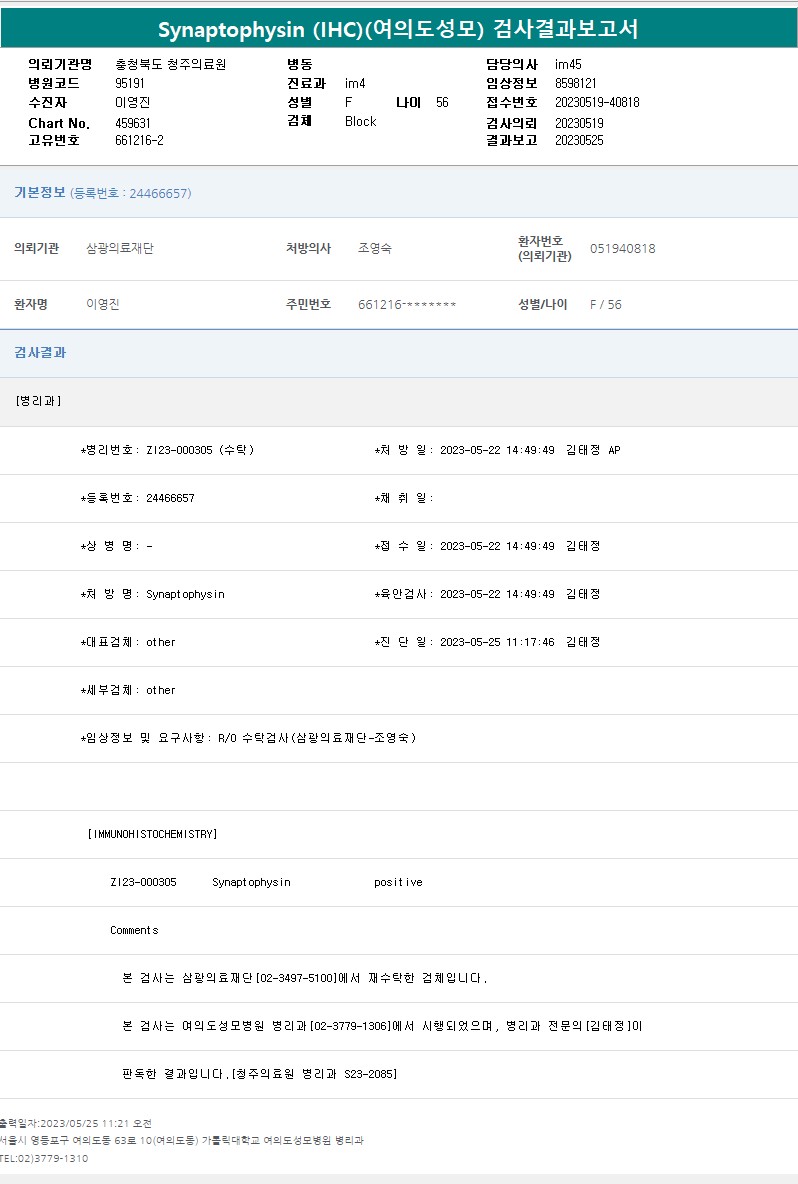Click the Synaptophysin (IHC) report title banner
The width and height of the screenshot is (798, 1184).
coord(398,29)
